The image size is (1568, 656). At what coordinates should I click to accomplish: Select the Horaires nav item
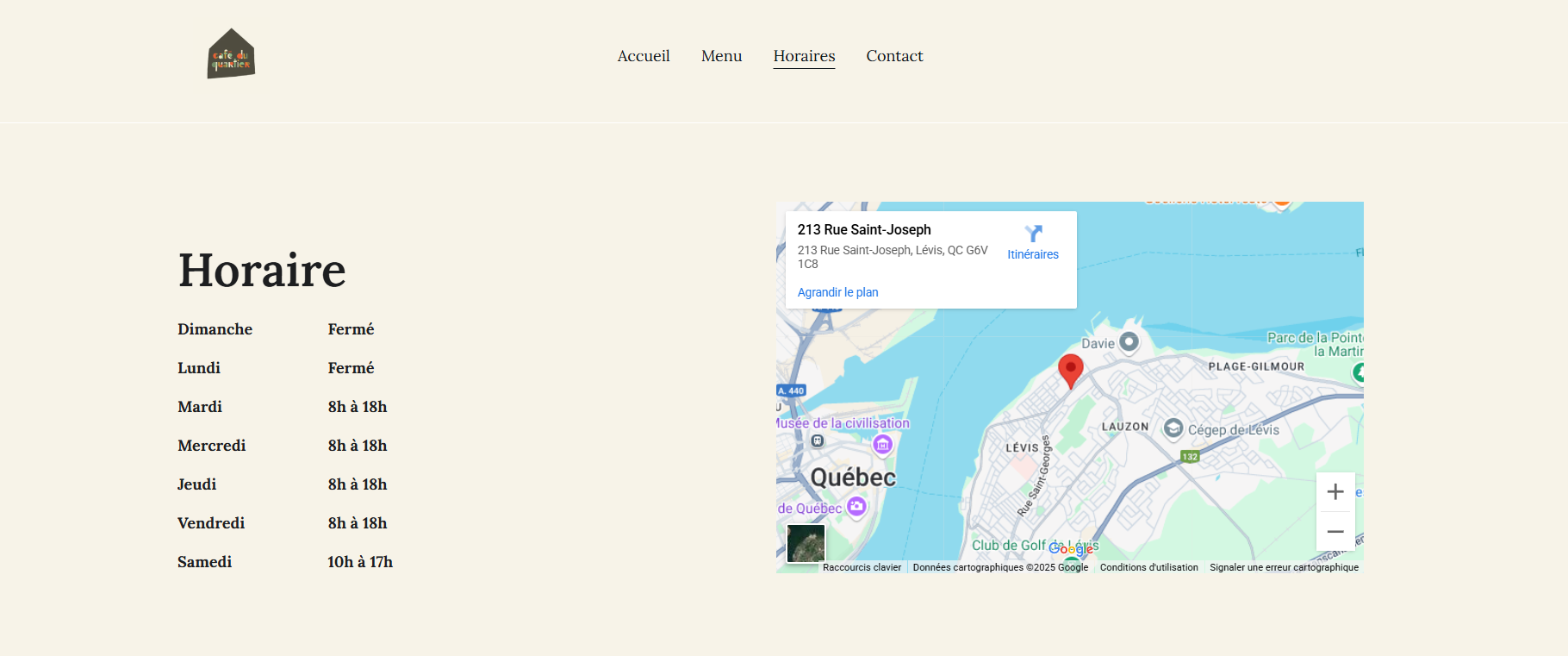tap(804, 56)
